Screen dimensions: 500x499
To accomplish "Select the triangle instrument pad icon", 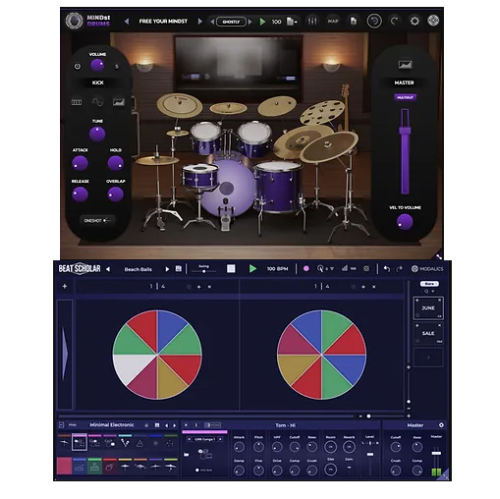I will click(x=140, y=443).
